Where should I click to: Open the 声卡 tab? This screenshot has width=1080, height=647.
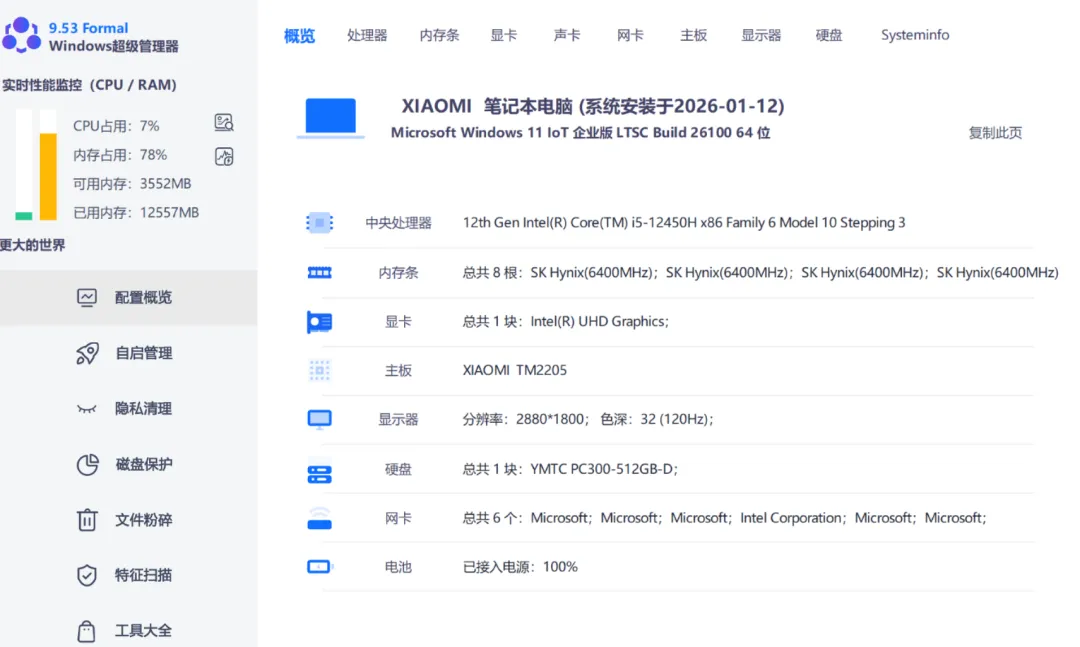tap(567, 35)
